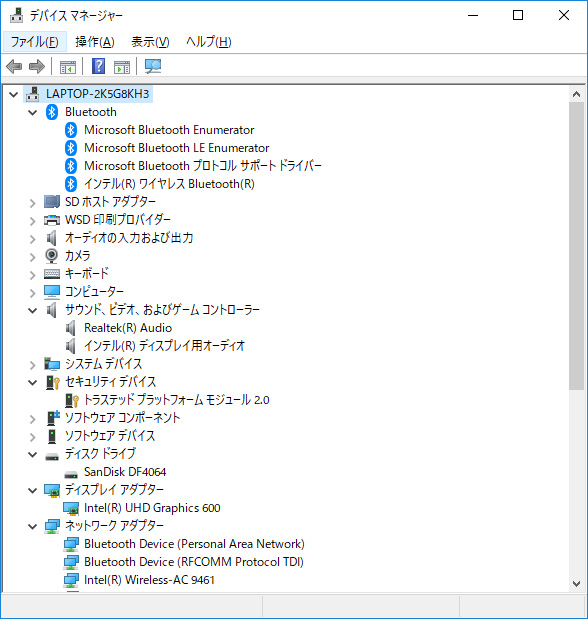Viewport: 588px width, 619px height.
Task: Click the WSD 印刷プロバイダー printer icon
Action: (x=52, y=220)
